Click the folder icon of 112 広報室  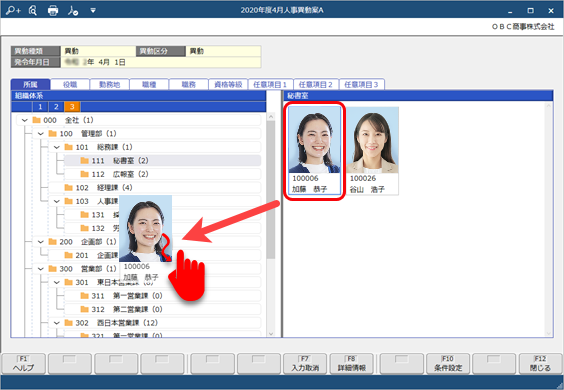pos(85,174)
